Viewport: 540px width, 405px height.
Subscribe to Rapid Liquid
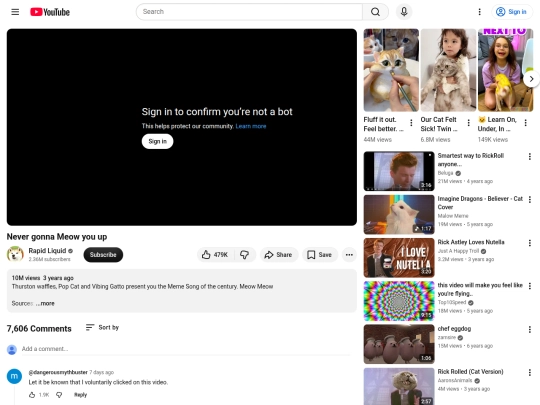(x=103, y=255)
